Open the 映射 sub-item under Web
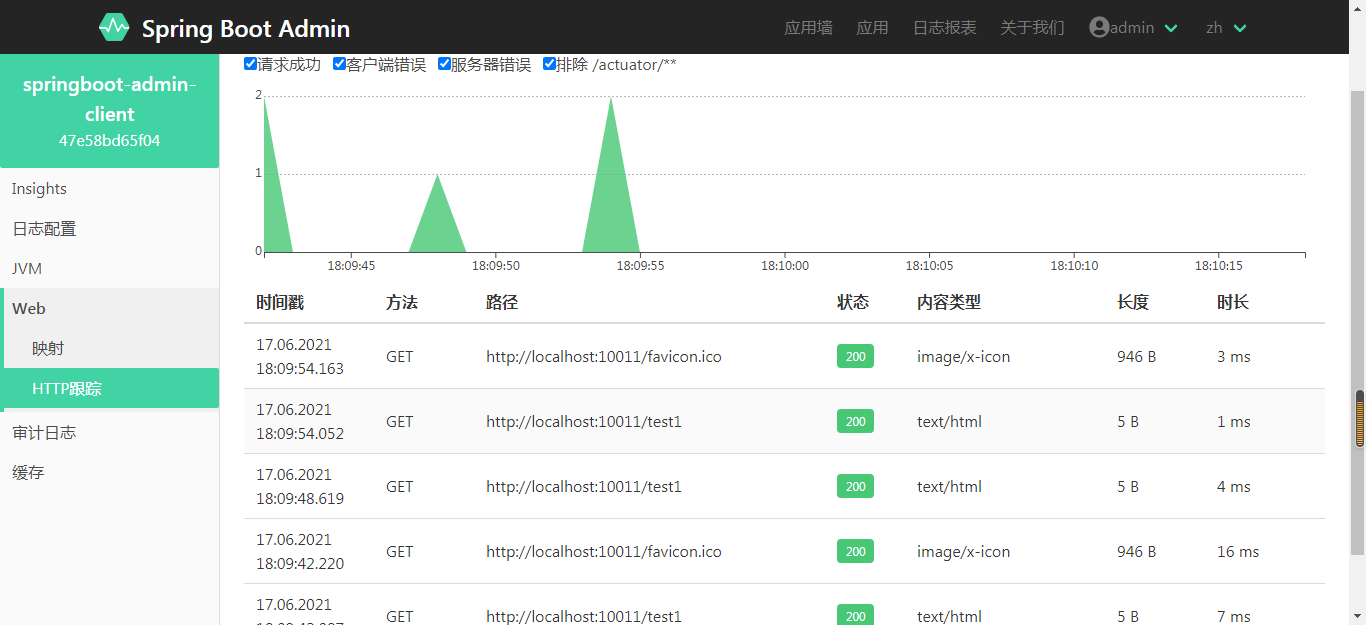 (x=109, y=349)
